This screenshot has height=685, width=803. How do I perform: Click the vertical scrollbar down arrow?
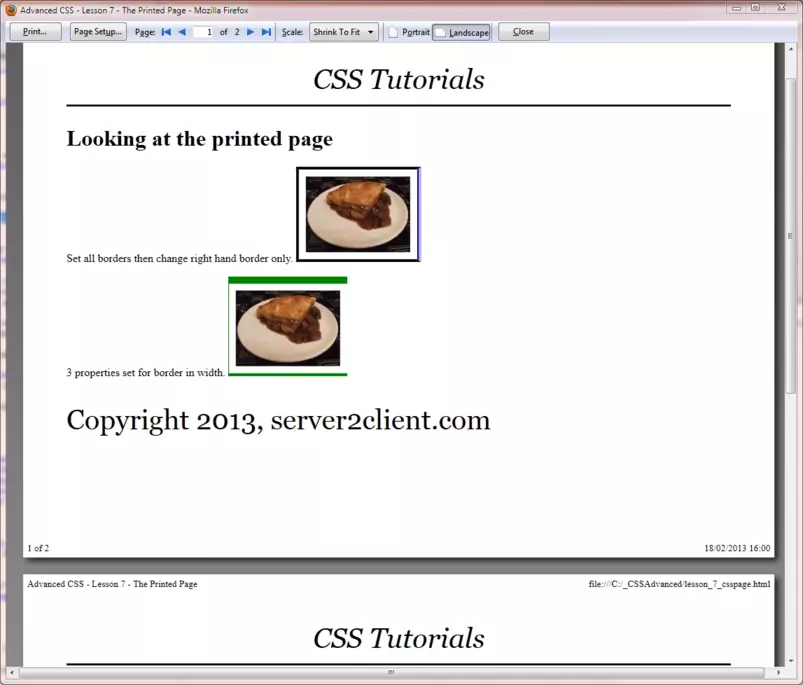(x=791, y=660)
